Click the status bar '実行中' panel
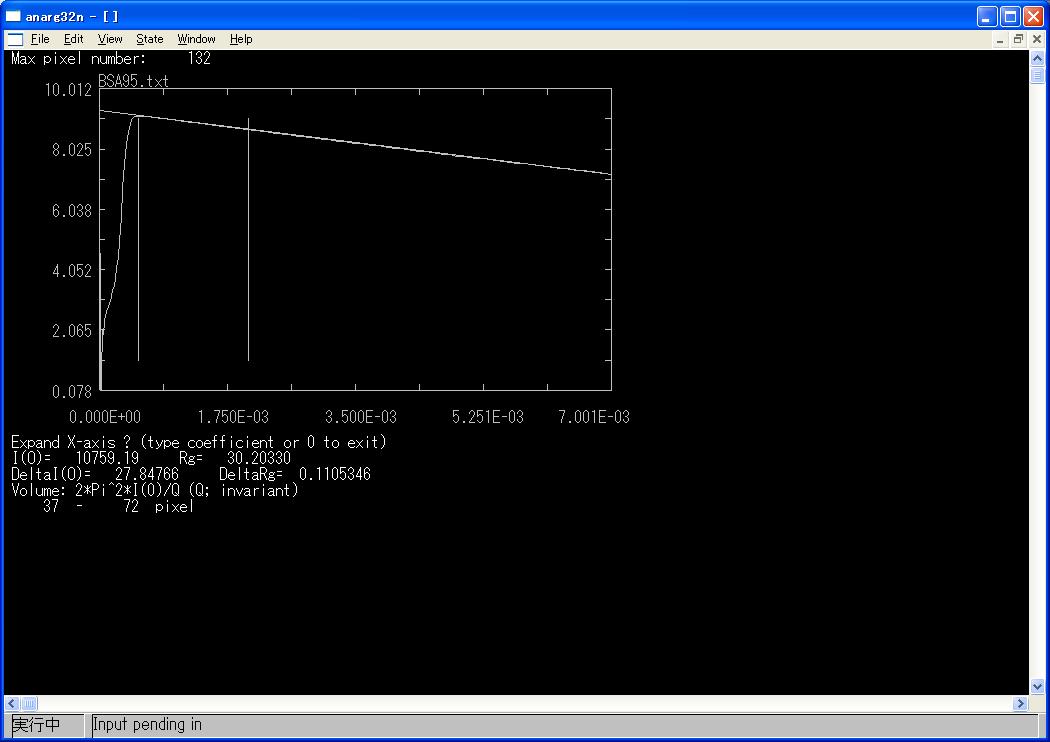1050x742 pixels. [x=48, y=725]
